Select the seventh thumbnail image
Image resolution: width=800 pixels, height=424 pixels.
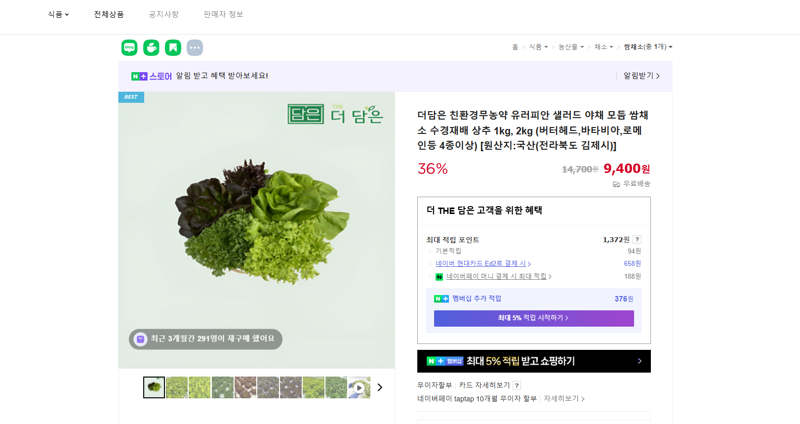coord(291,387)
